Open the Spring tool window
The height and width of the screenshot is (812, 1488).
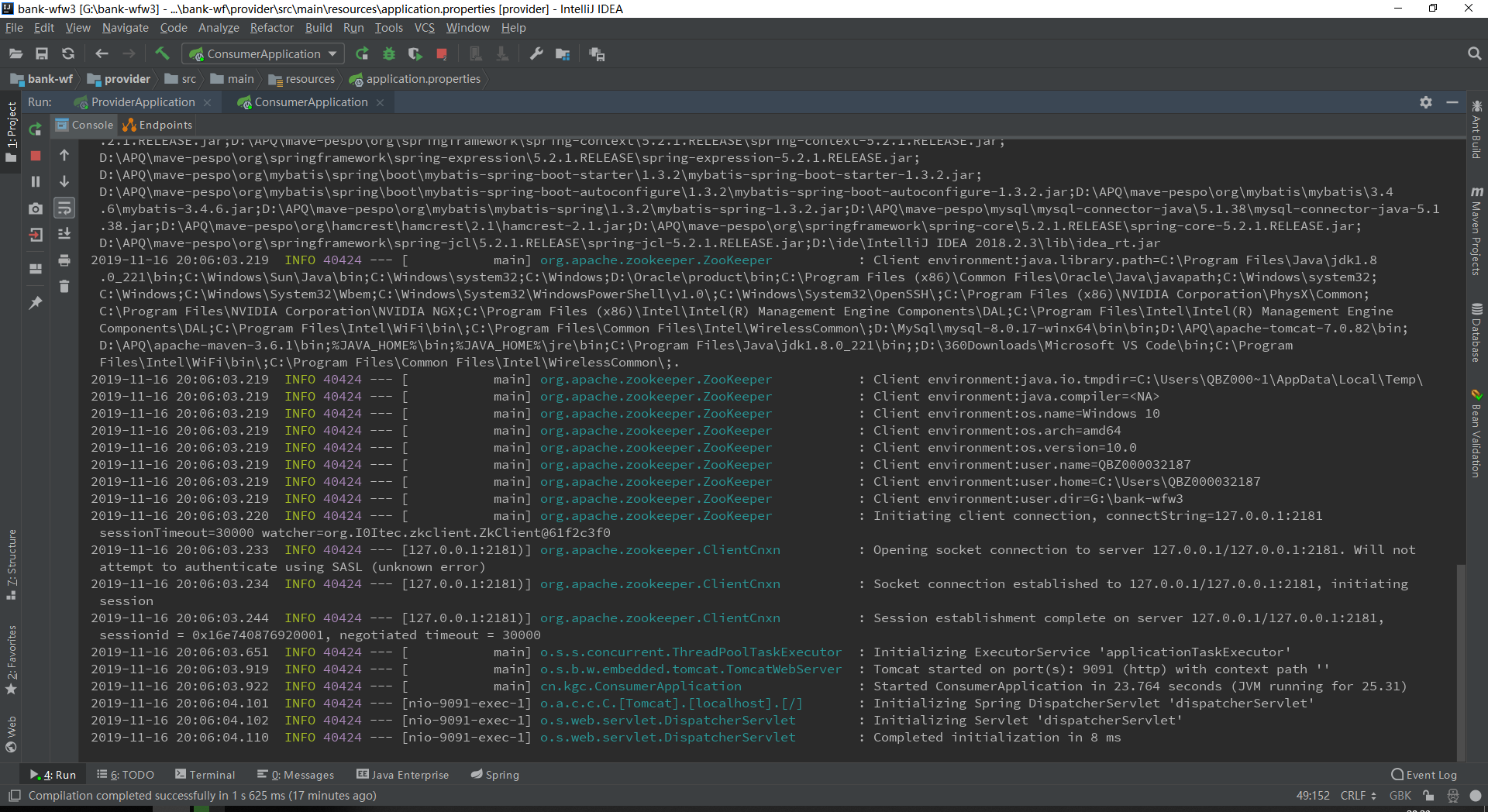[x=495, y=775]
